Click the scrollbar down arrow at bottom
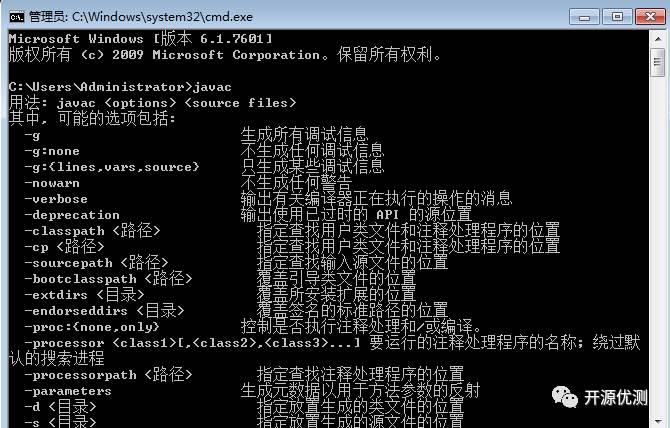Screen dimensions: 670x428 (658, 423)
